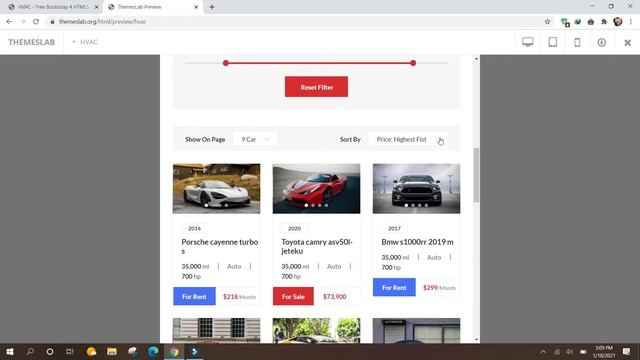Click the For Sale button on Toyota card
This screenshot has height=360, width=640.
tap(293, 296)
